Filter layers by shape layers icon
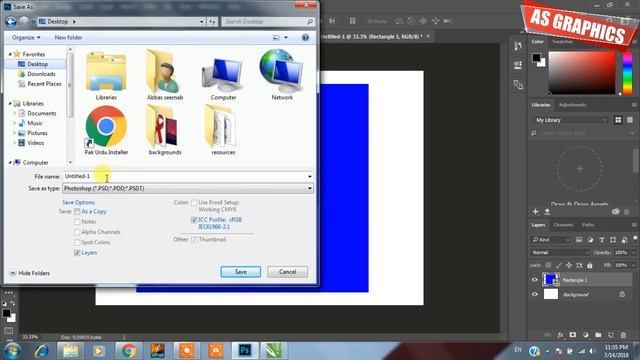 coord(613,240)
